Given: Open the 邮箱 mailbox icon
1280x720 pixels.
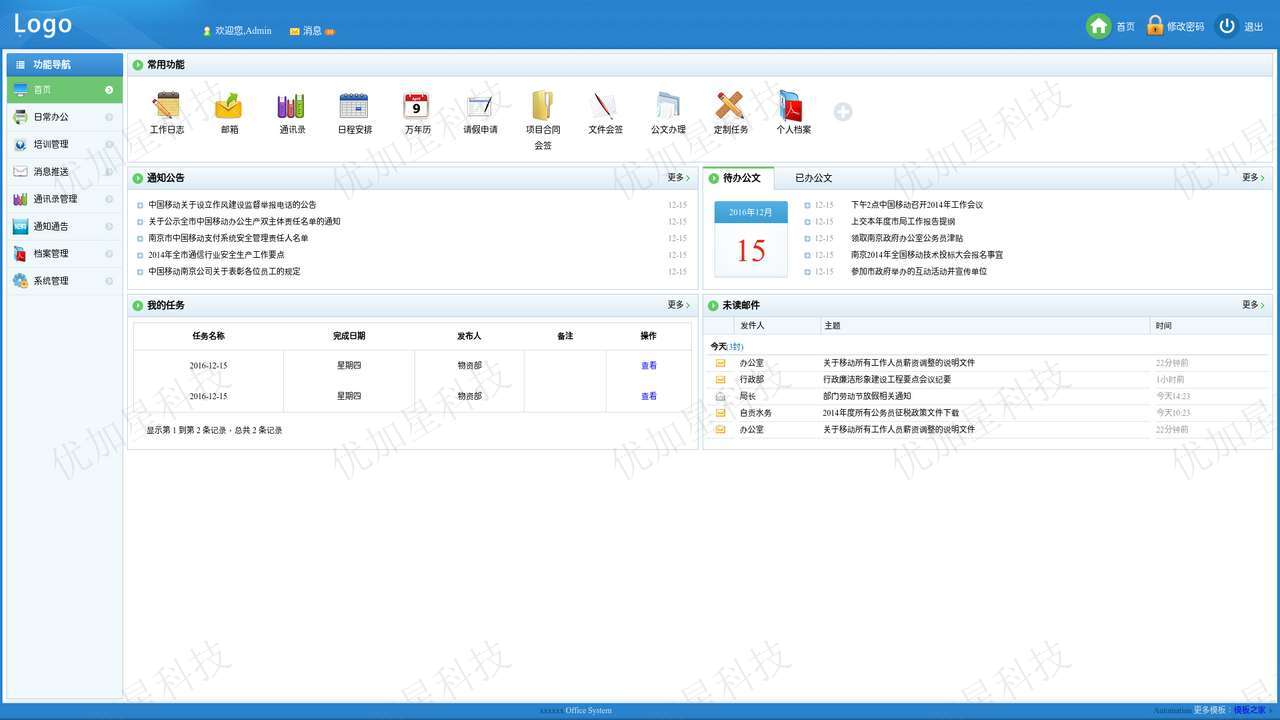Looking at the screenshot, I should [229, 106].
